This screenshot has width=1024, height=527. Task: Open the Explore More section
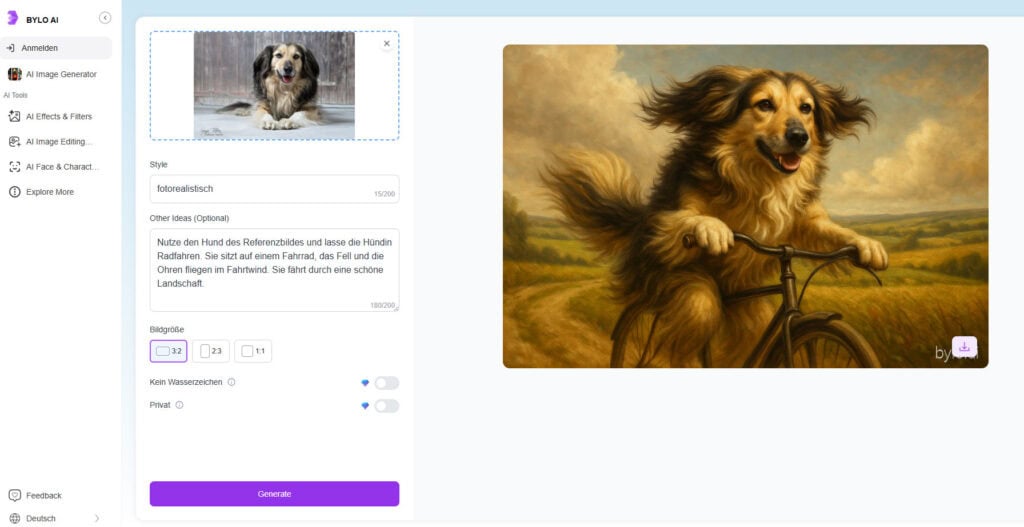pos(48,192)
